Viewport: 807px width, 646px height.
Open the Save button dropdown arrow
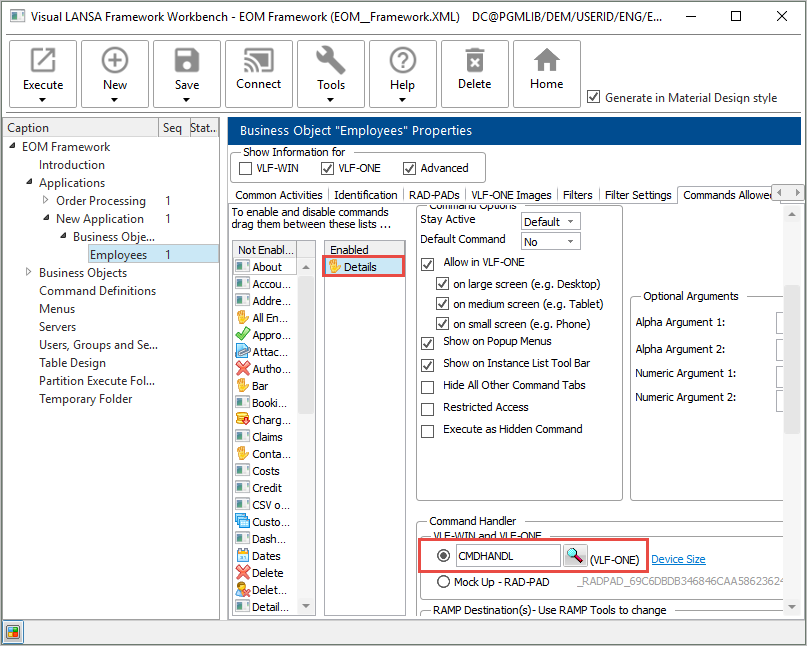[x=186, y=100]
